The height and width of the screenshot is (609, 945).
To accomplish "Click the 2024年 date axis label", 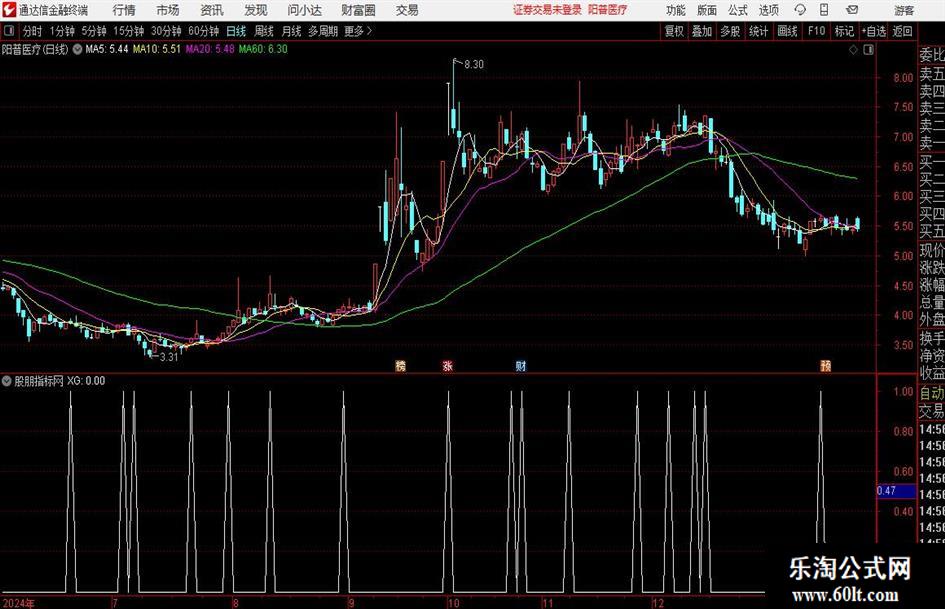I will tap(19, 603).
